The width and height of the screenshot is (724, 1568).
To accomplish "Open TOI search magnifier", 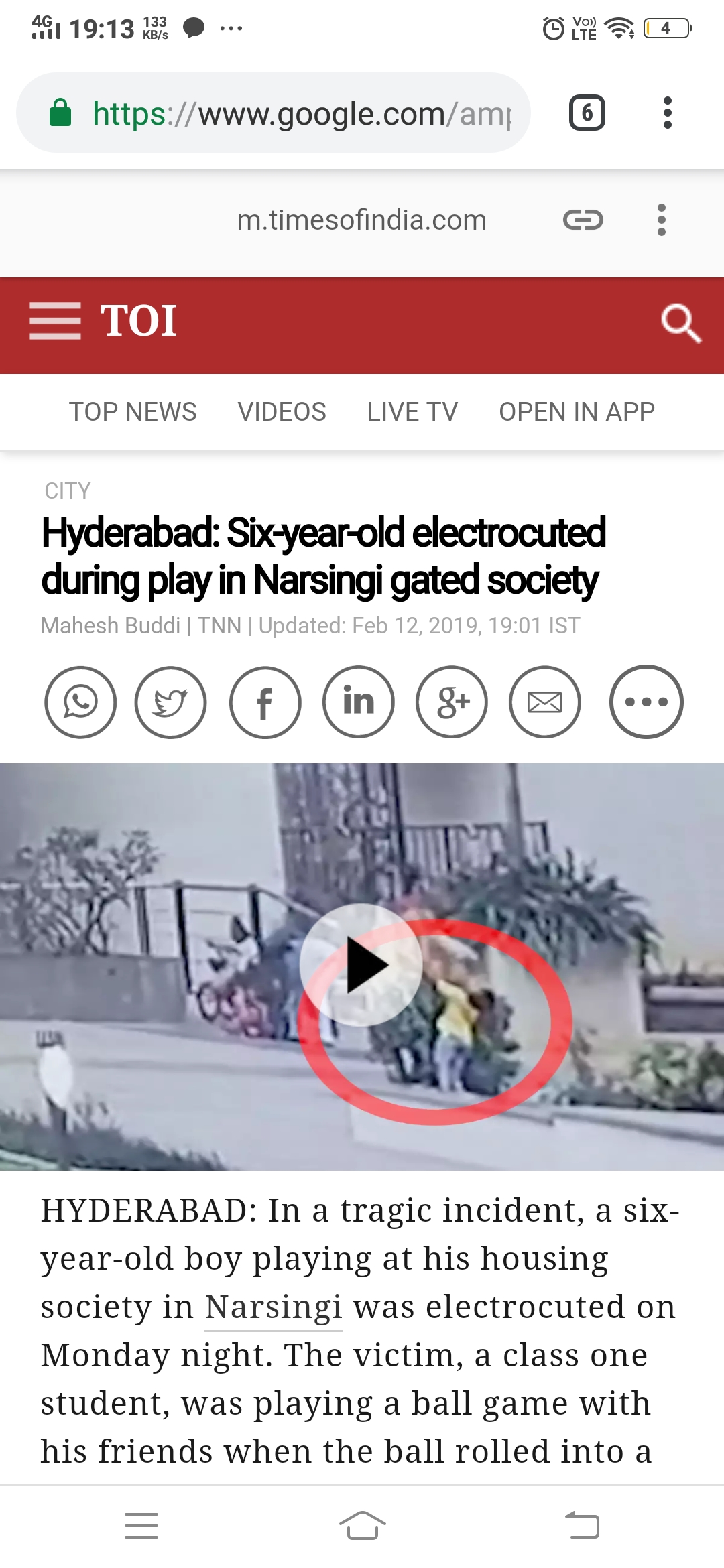I will click(x=680, y=323).
